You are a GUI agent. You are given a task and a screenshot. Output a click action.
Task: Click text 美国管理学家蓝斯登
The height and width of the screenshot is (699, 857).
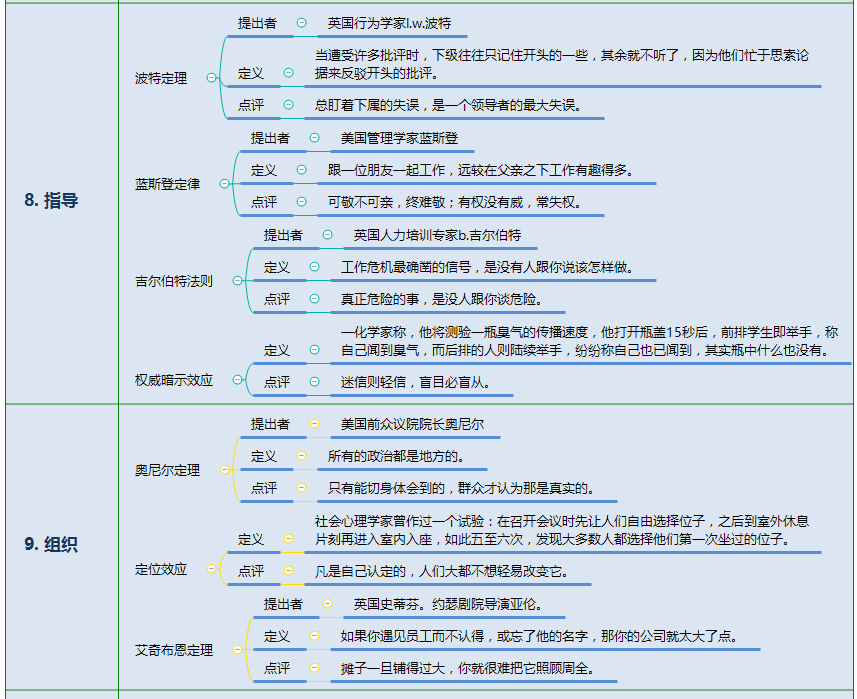pyautogui.click(x=400, y=138)
